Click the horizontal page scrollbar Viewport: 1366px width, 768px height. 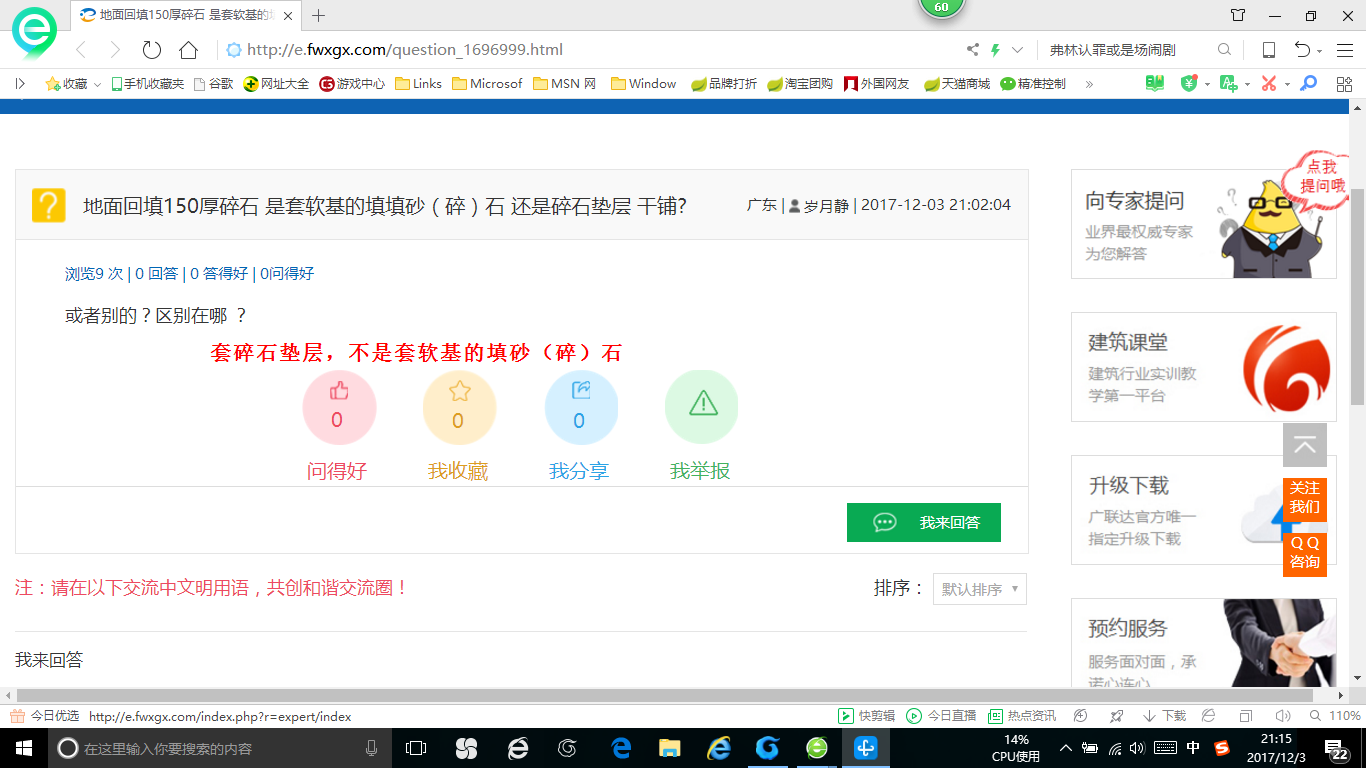[x=665, y=695]
